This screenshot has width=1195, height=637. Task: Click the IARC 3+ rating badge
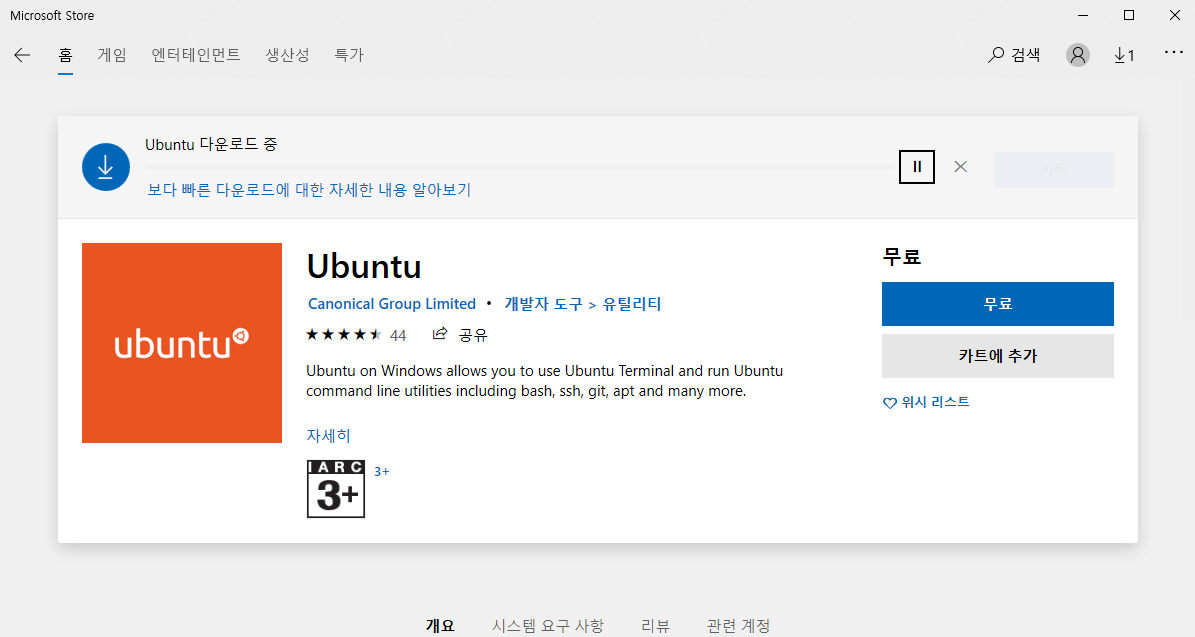click(336, 489)
